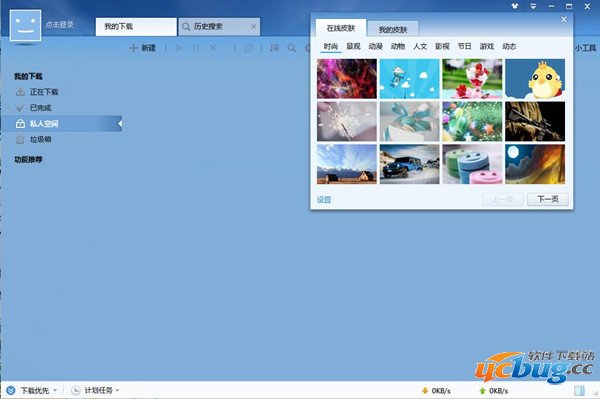The height and width of the screenshot is (399, 600).
Task: Switch to the 我的下载 tab
Action: (136, 27)
